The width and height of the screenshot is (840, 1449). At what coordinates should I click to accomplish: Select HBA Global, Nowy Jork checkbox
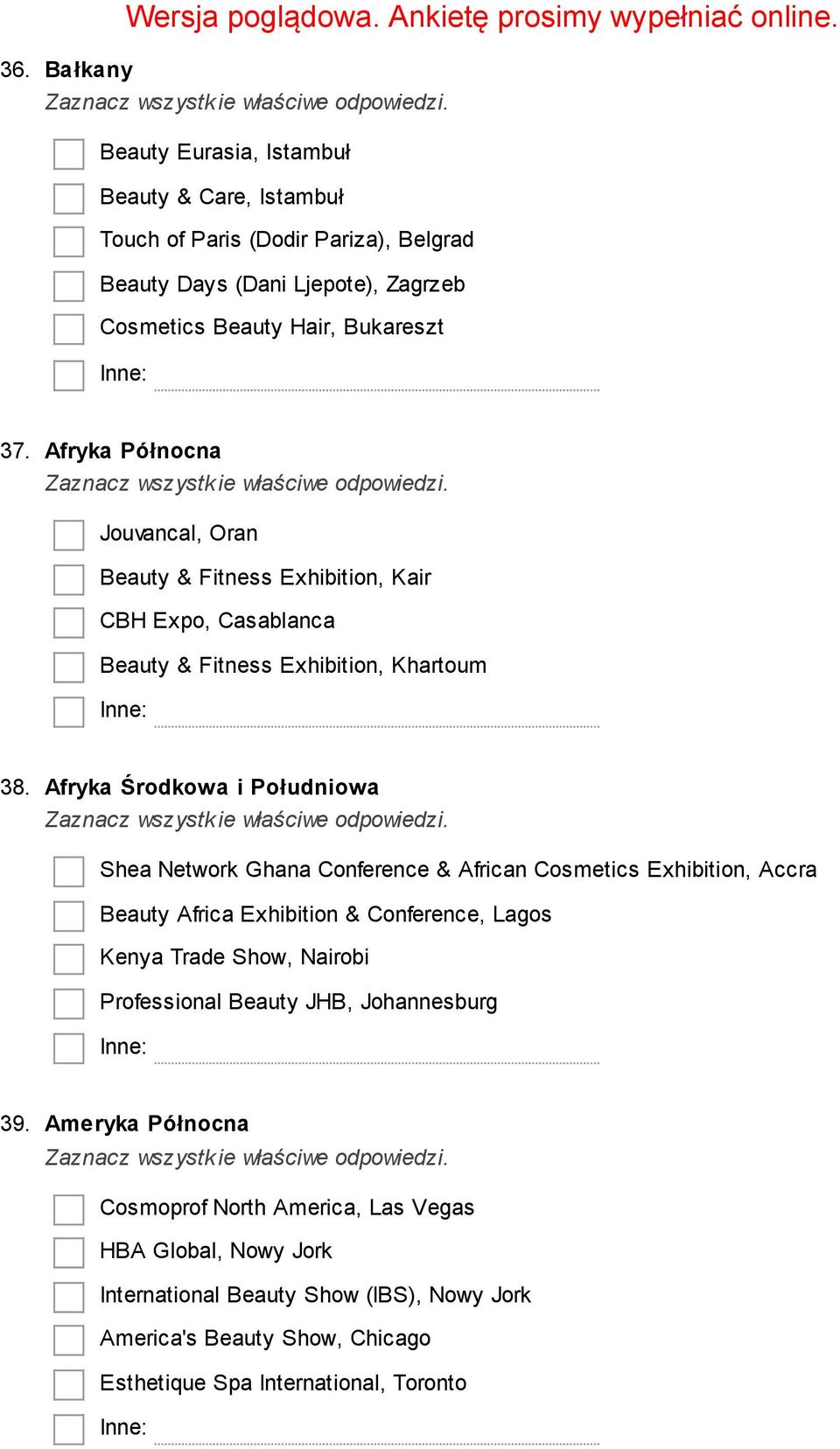click(x=68, y=1253)
